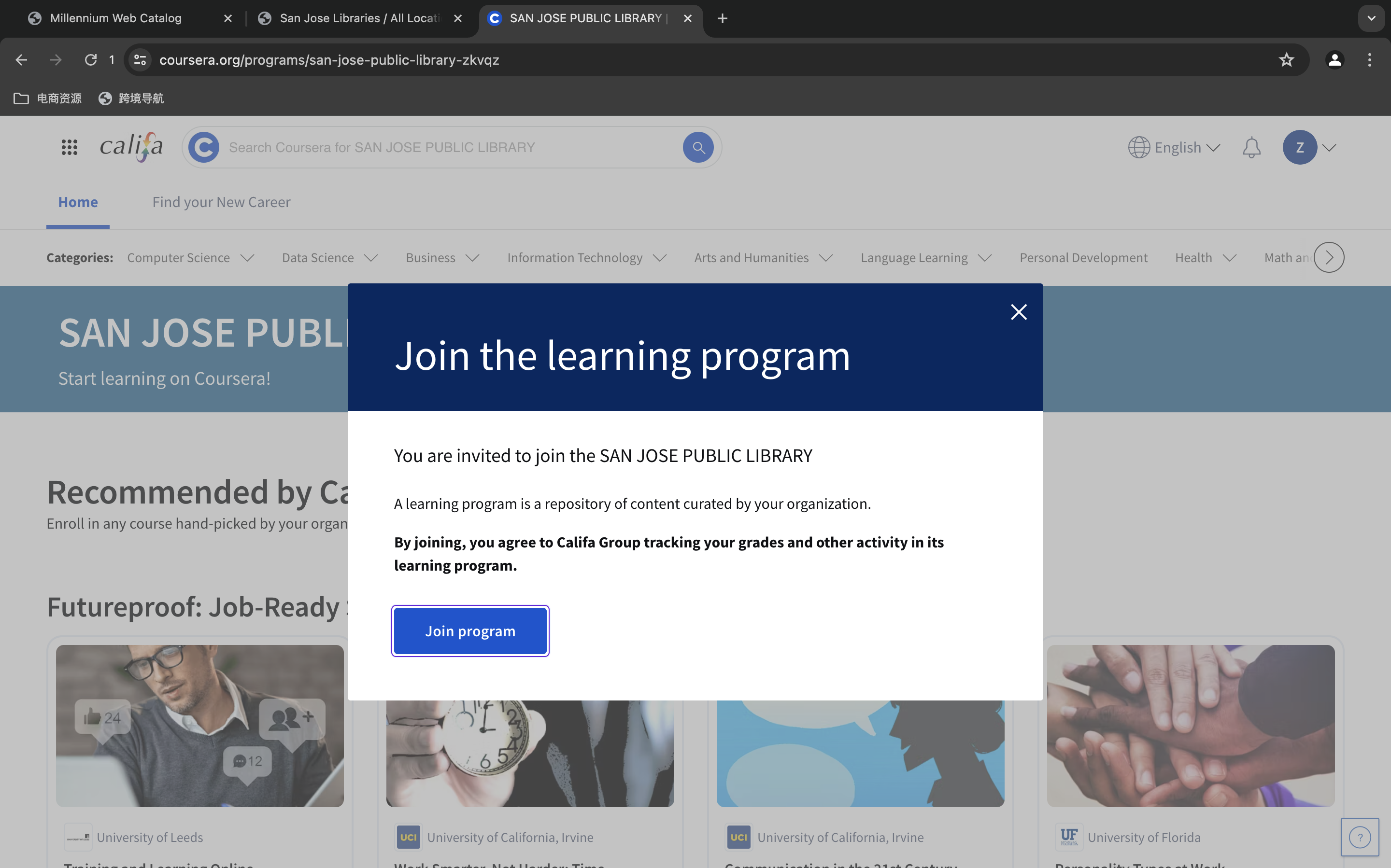Expand the Business category
Screen dimensions: 1391x868
pyautogui.click(x=442, y=258)
